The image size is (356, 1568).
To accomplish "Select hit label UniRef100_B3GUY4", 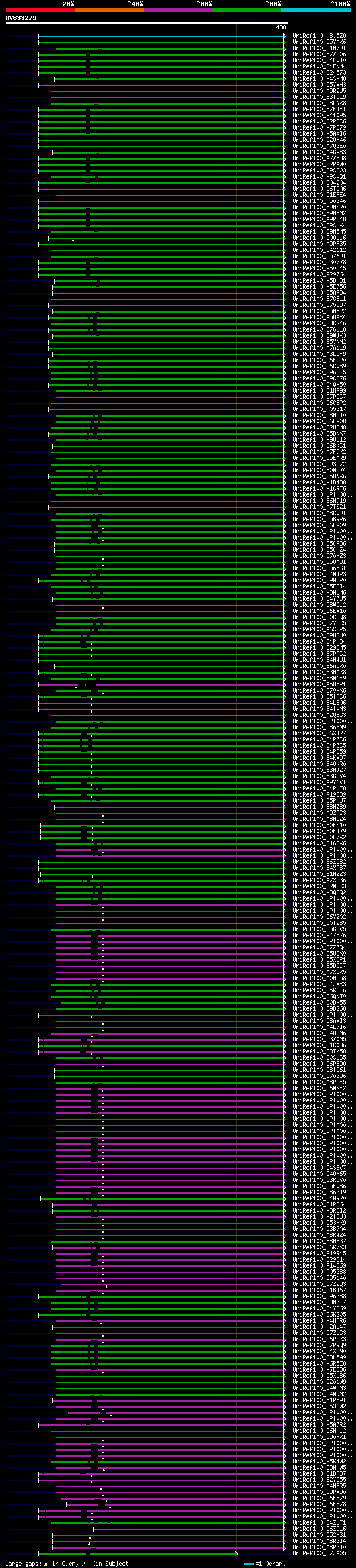I will coord(319,776).
